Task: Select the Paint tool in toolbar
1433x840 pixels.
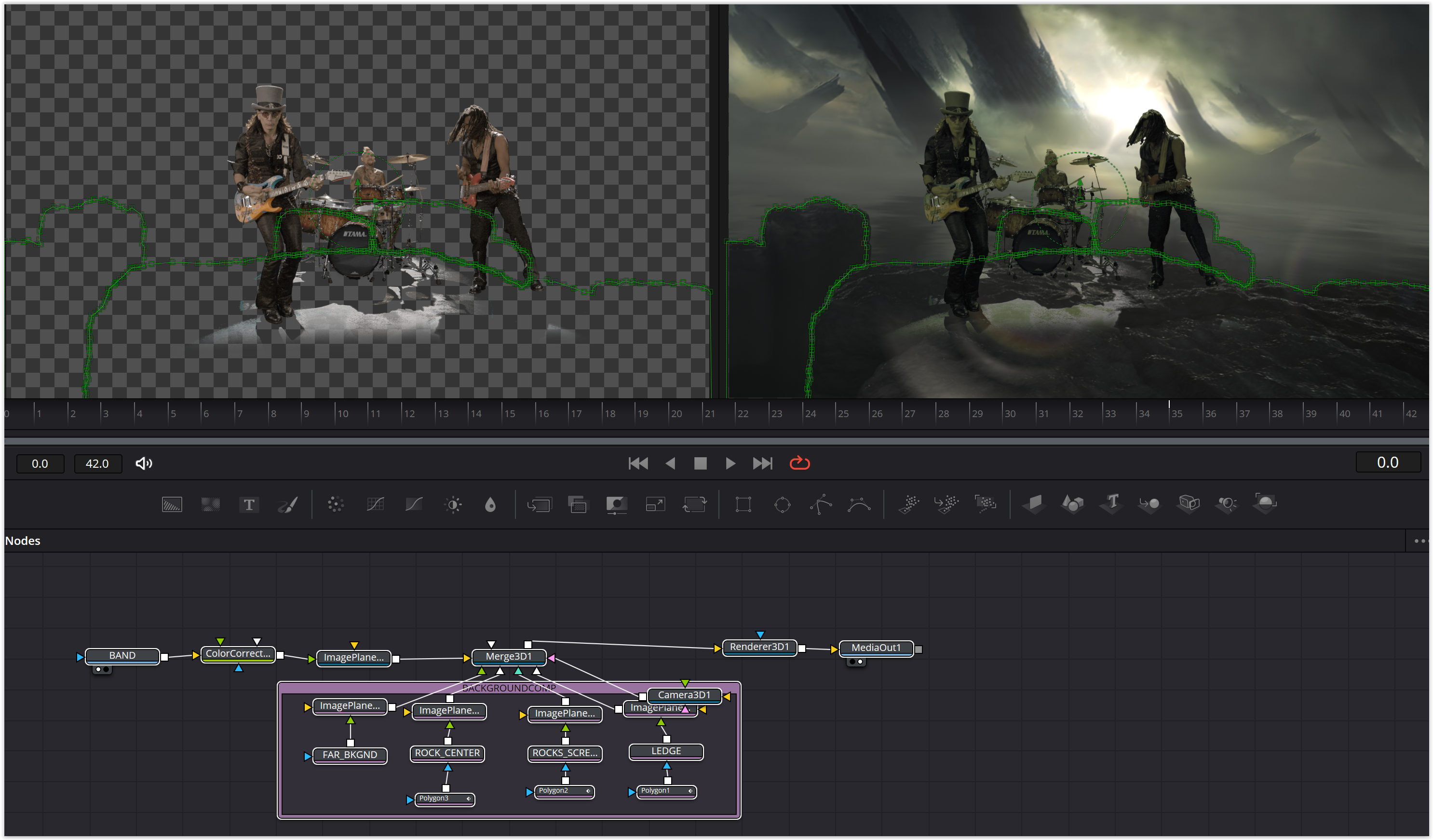Action: pos(288,504)
